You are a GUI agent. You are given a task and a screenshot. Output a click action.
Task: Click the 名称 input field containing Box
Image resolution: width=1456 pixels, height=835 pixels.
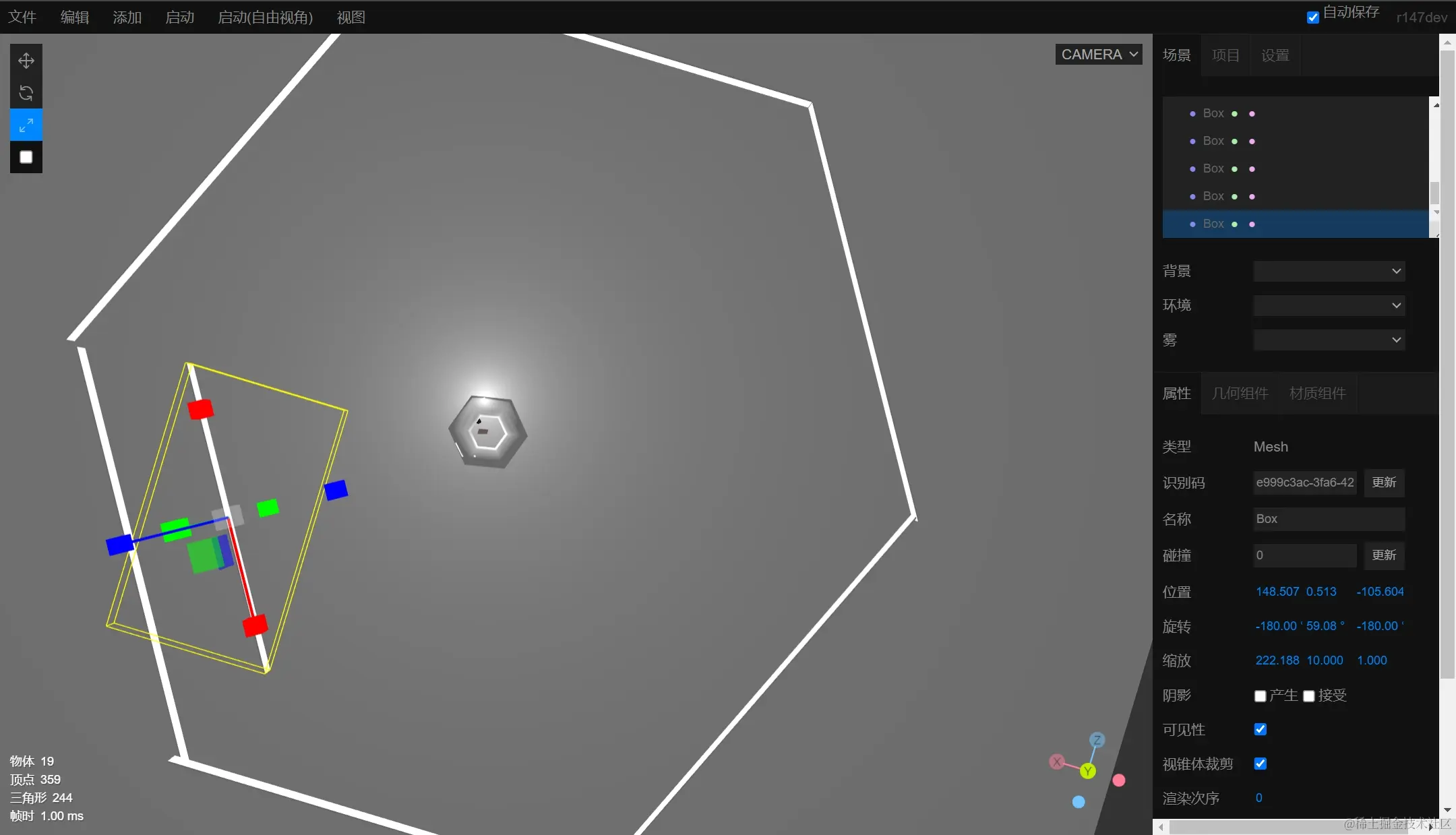[1329, 519]
